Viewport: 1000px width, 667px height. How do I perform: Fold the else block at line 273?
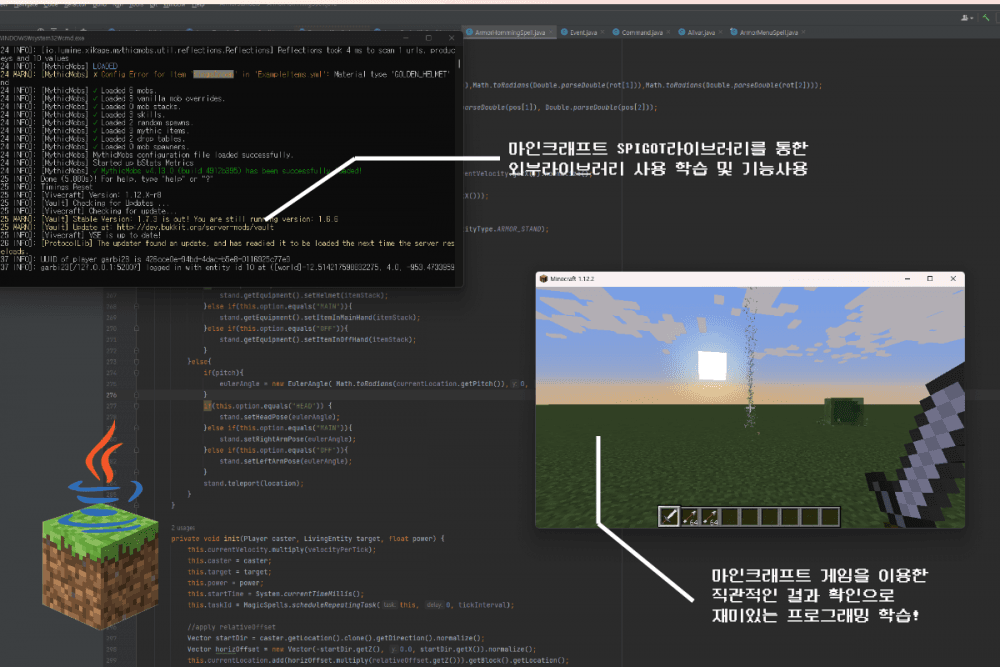136,362
